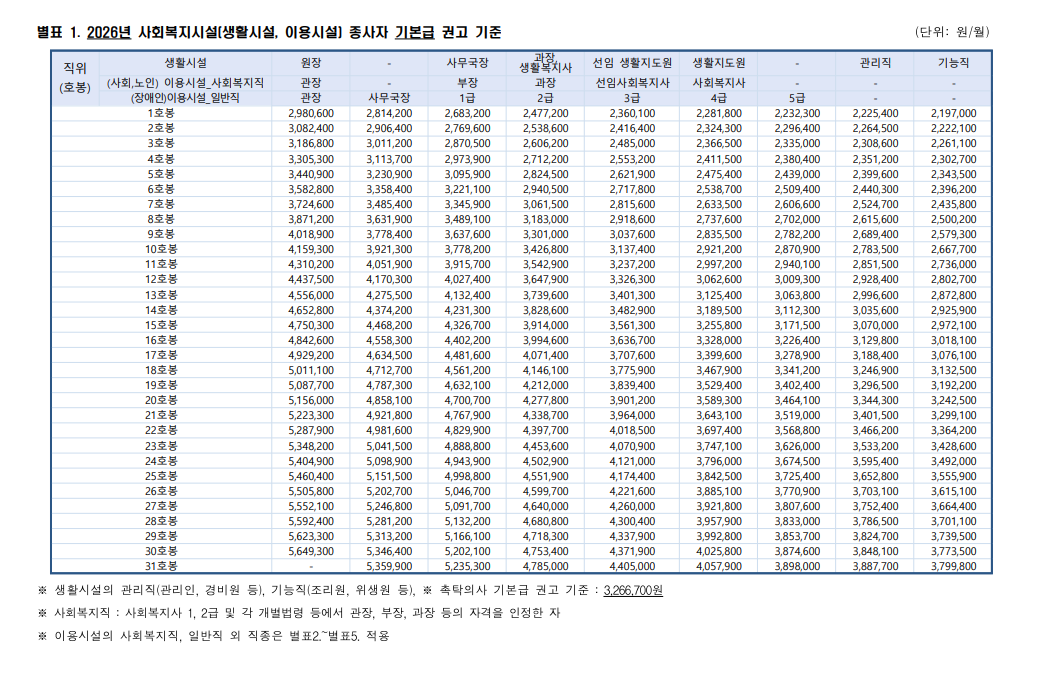The width and height of the screenshot is (1043, 676).
Task: Click the value 3,011,200 in 3호봉 row
Action: (389, 143)
